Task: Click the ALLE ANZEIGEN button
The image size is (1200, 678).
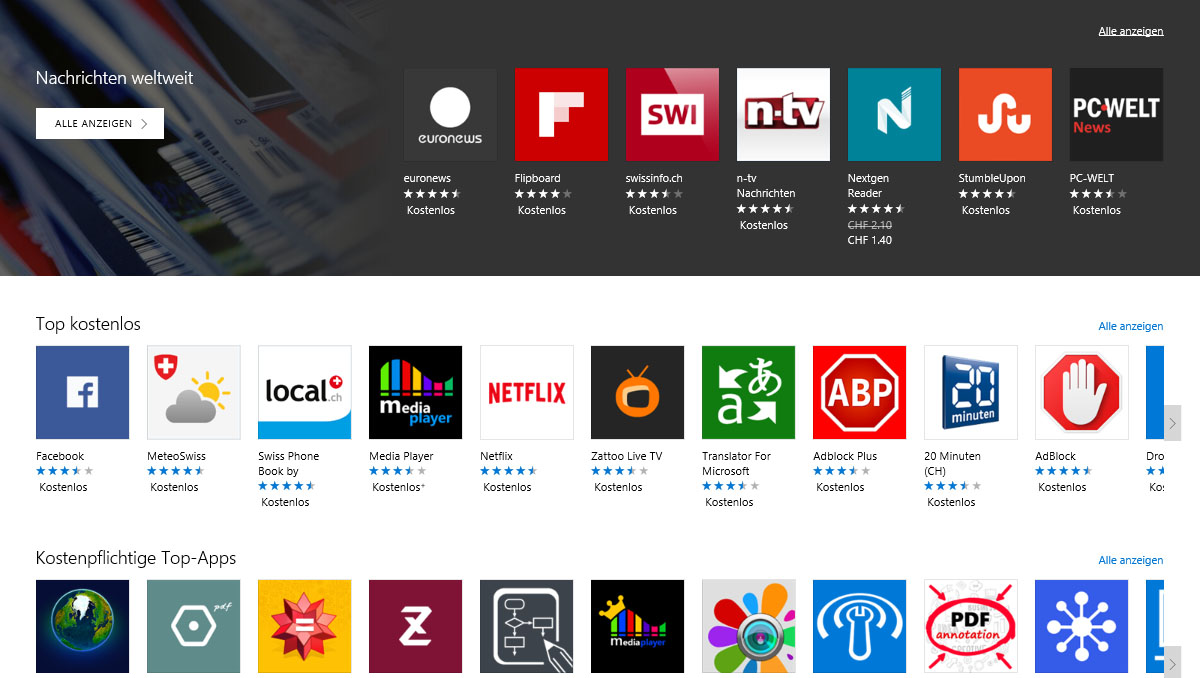Action: pyautogui.click(x=100, y=123)
